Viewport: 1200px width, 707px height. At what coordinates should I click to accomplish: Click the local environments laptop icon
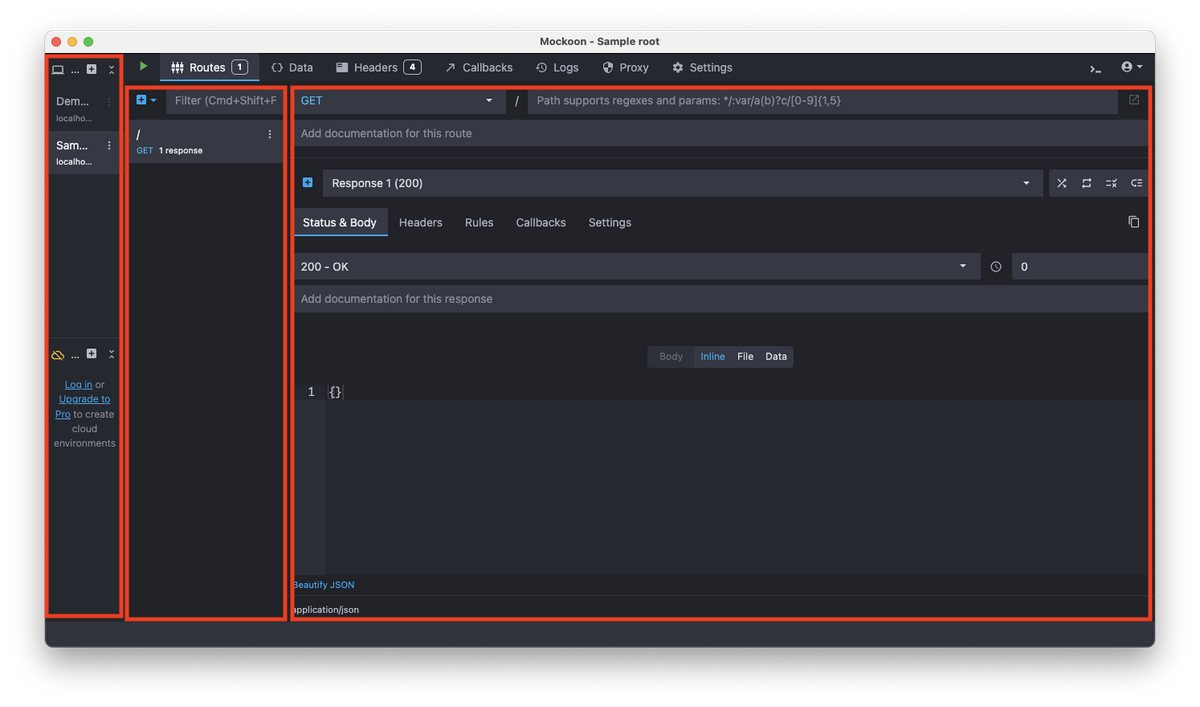pos(58,70)
